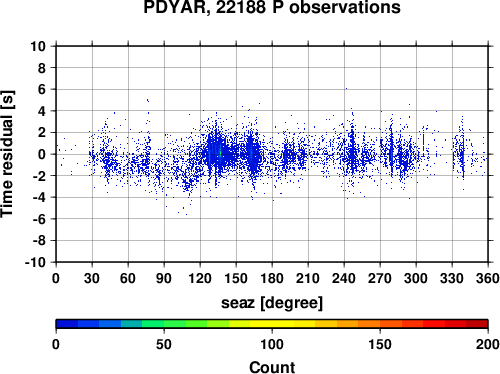Click x-axis tick label '240'

[344, 278]
